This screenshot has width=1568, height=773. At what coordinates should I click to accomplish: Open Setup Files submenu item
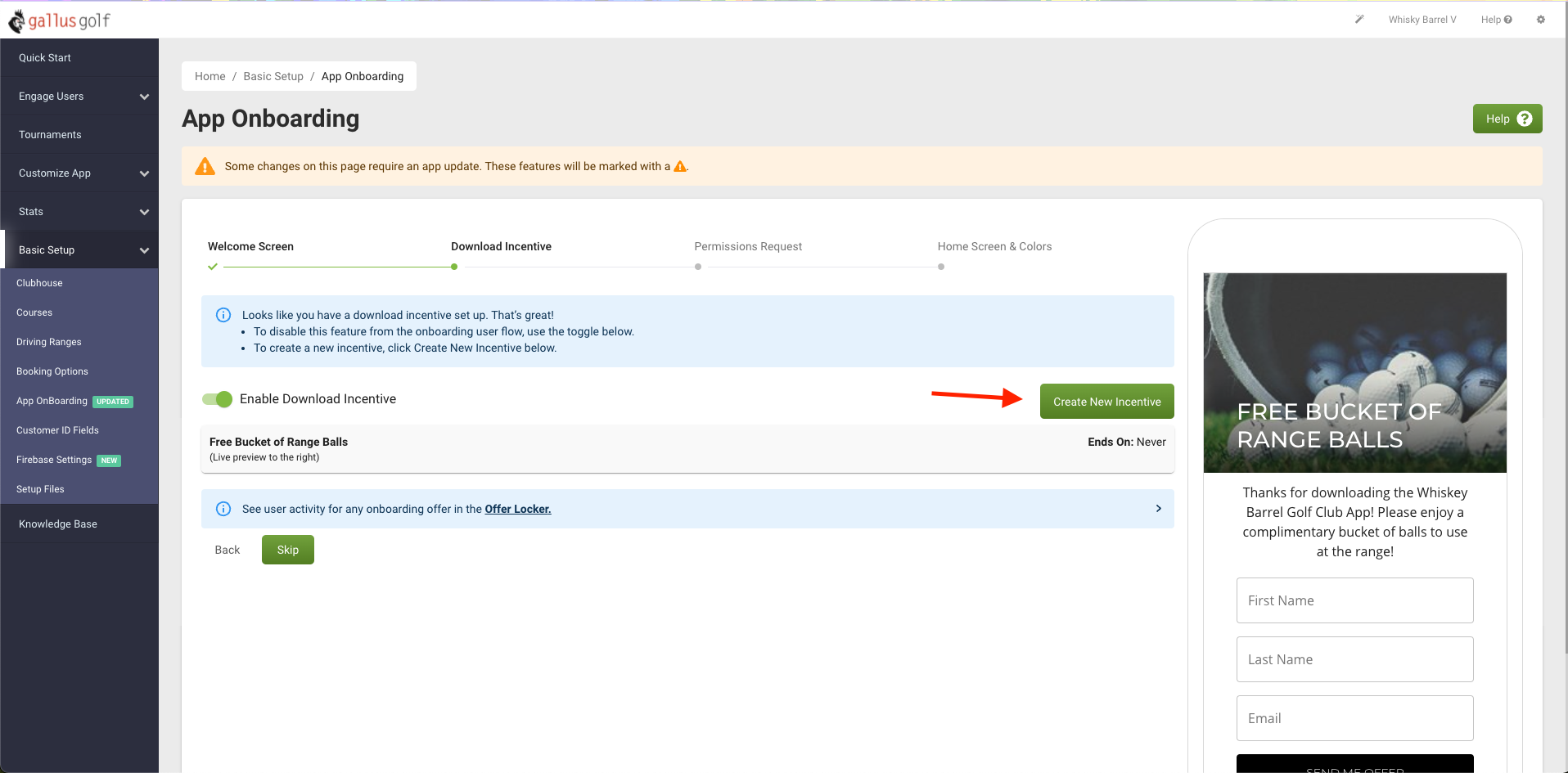79,489
